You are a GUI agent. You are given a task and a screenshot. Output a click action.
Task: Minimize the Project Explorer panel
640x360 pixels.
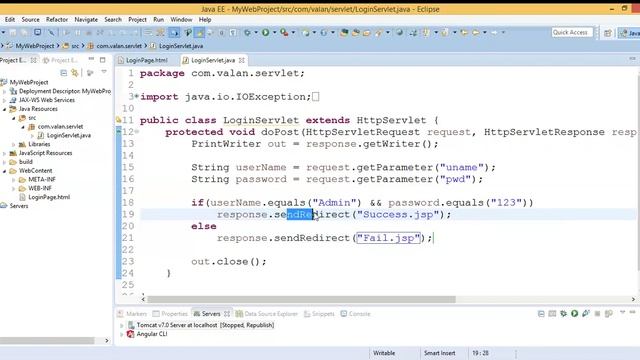tap(91, 60)
